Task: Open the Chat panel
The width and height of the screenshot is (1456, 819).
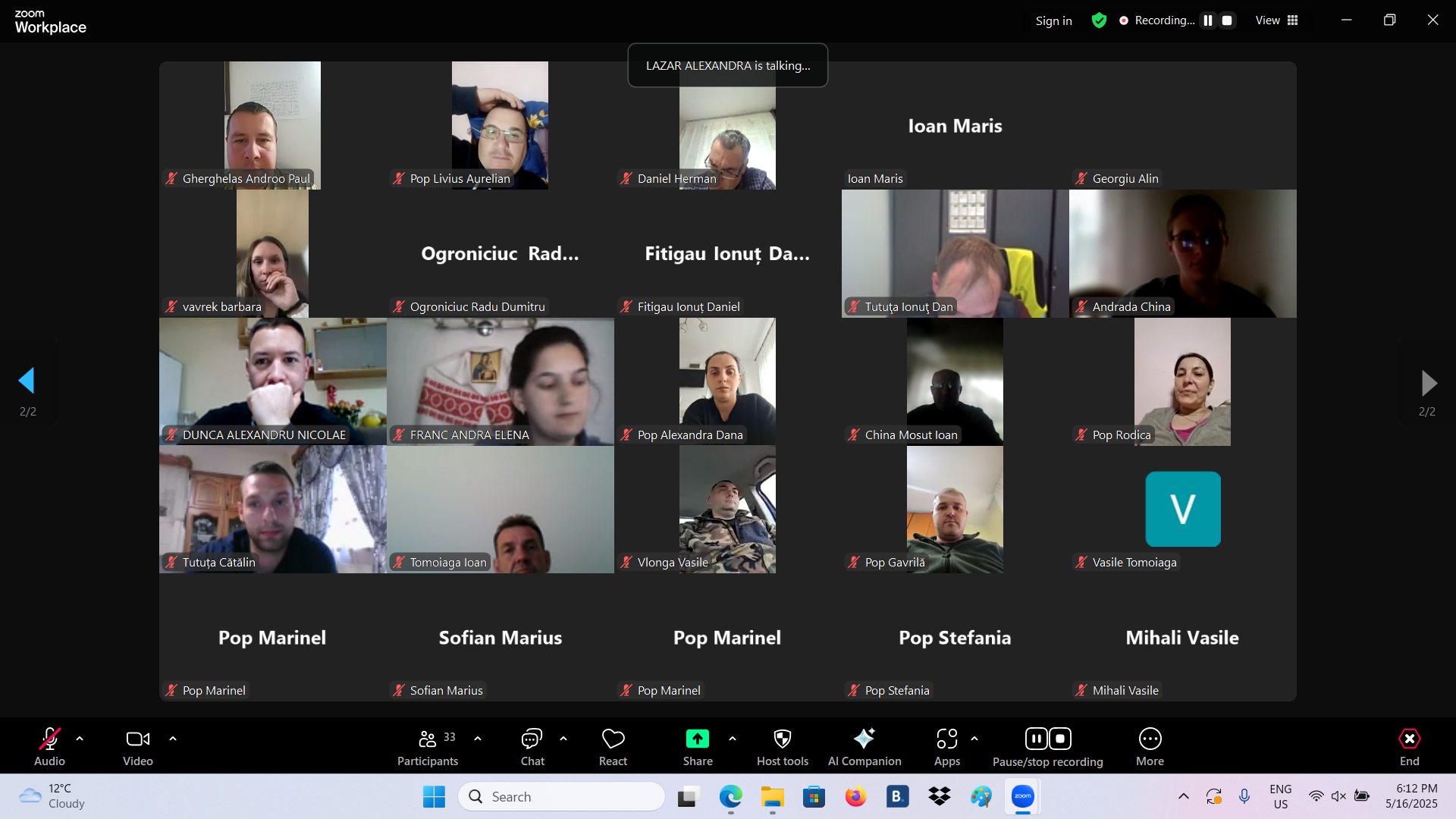Action: coord(532,747)
